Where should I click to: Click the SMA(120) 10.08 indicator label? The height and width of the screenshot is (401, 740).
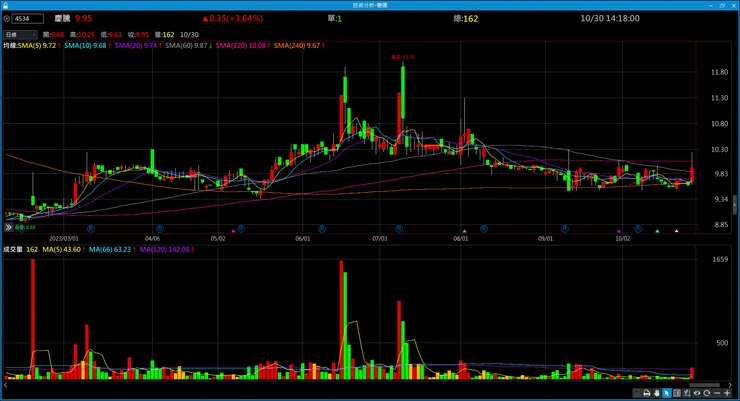(x=240, y=46)
